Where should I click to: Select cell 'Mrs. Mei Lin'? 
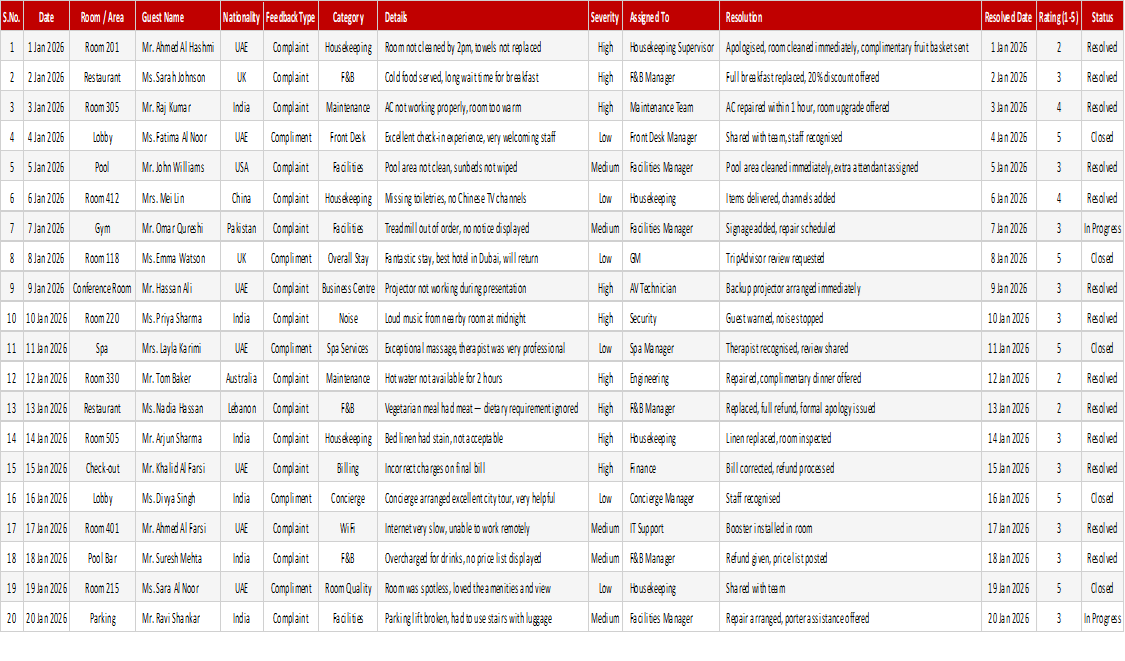coord(178,198)
